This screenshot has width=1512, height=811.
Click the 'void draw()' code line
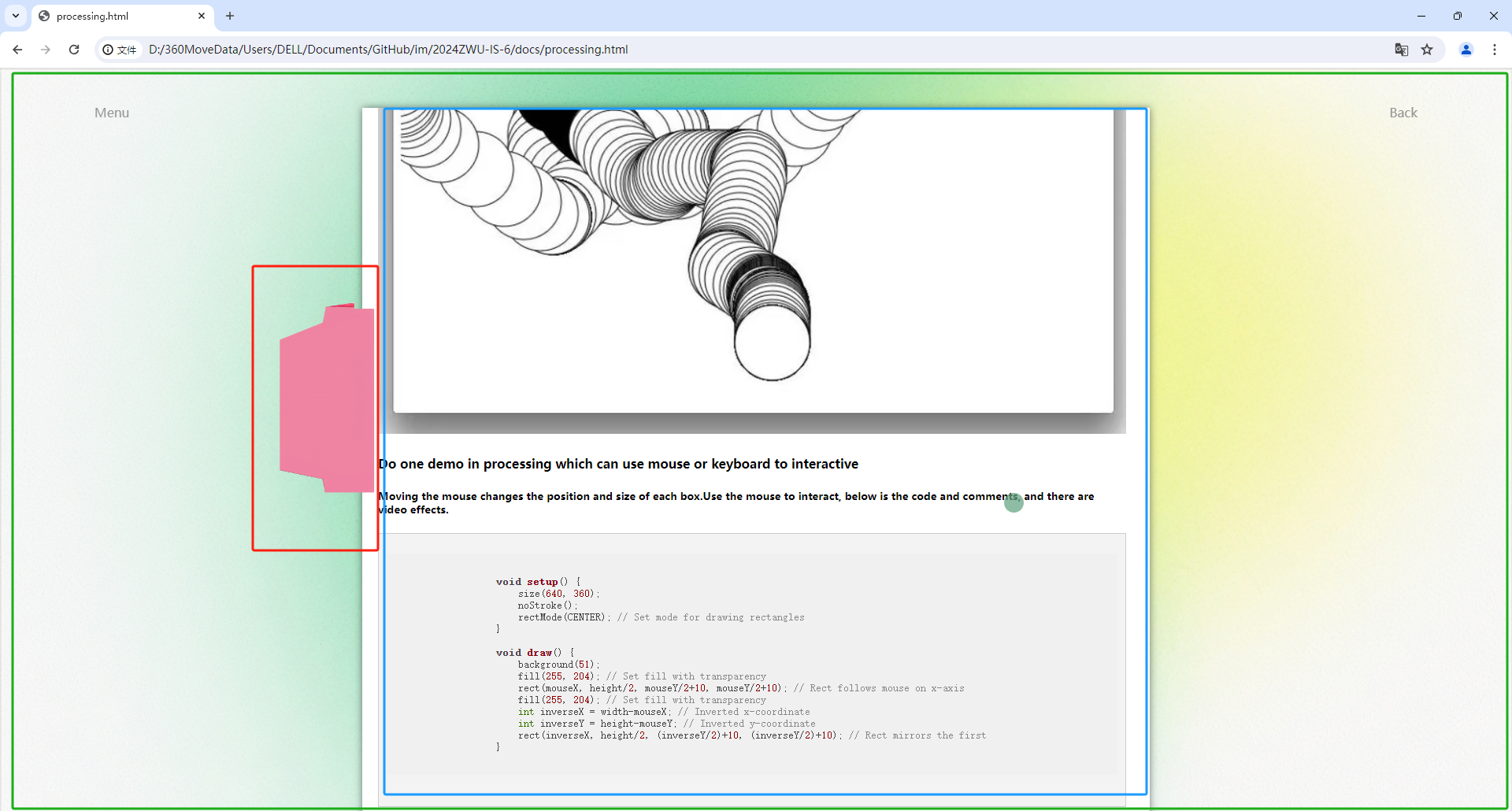pos(535,653)
